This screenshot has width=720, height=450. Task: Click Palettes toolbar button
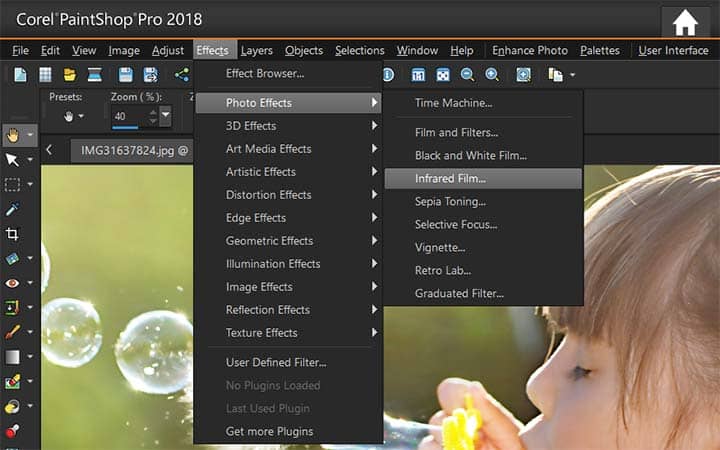pos(600,51)
